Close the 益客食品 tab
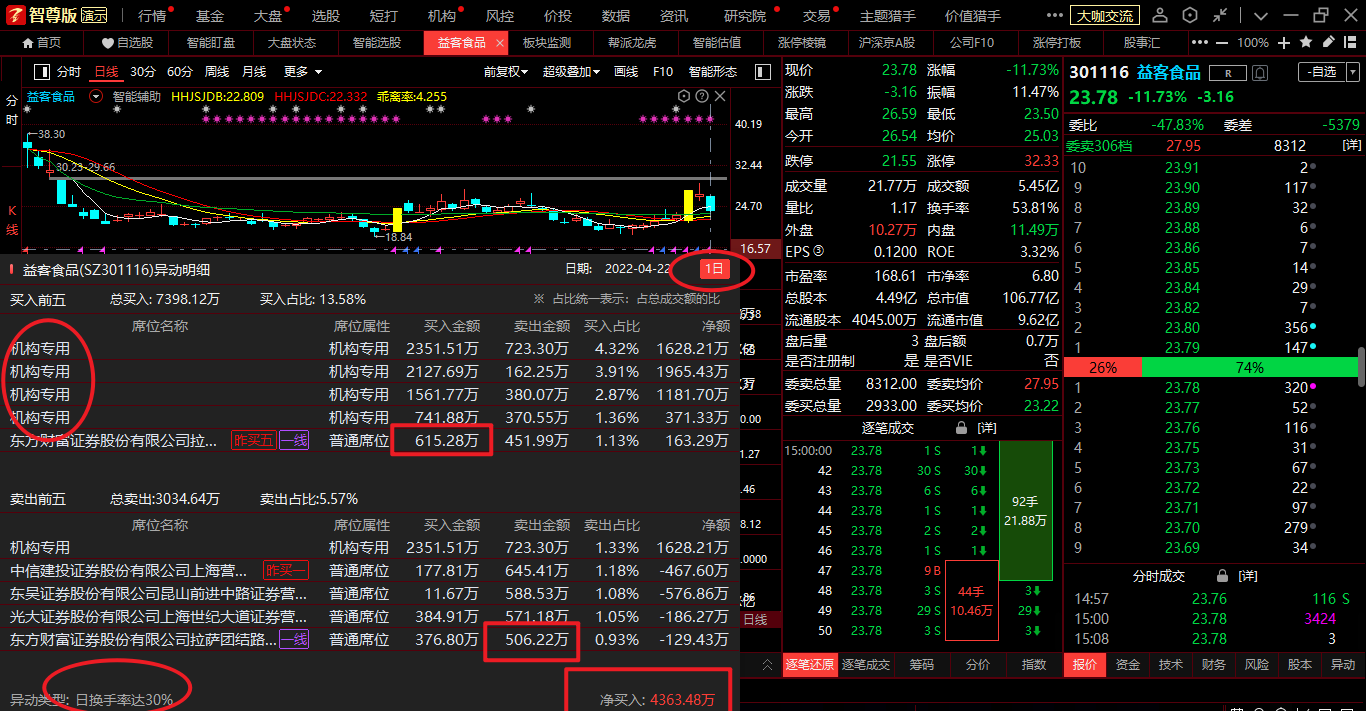1366x711 pixels. pos(500,43)
